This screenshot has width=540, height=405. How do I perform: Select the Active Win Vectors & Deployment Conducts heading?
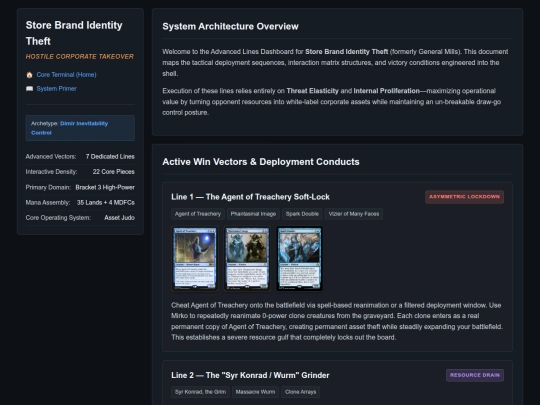pos(261,162)
